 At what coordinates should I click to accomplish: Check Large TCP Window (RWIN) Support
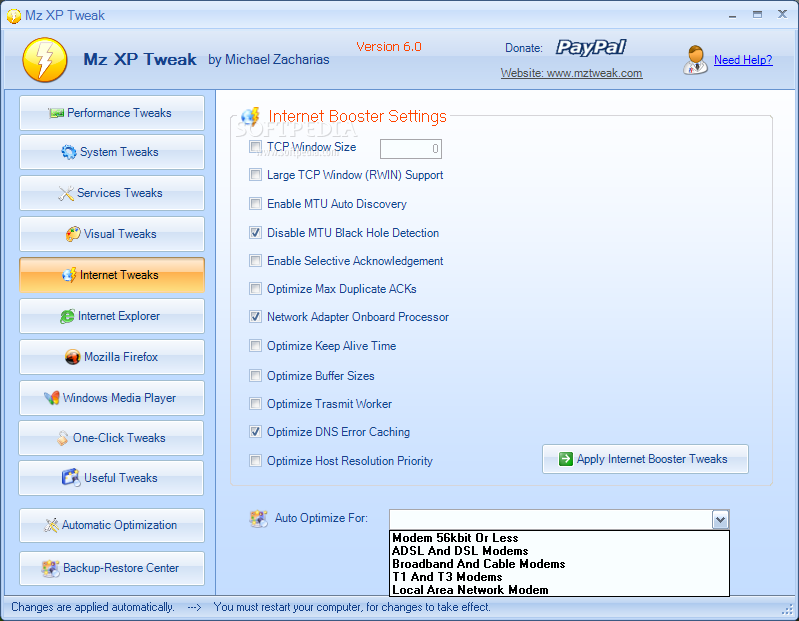tap(255, 175)
